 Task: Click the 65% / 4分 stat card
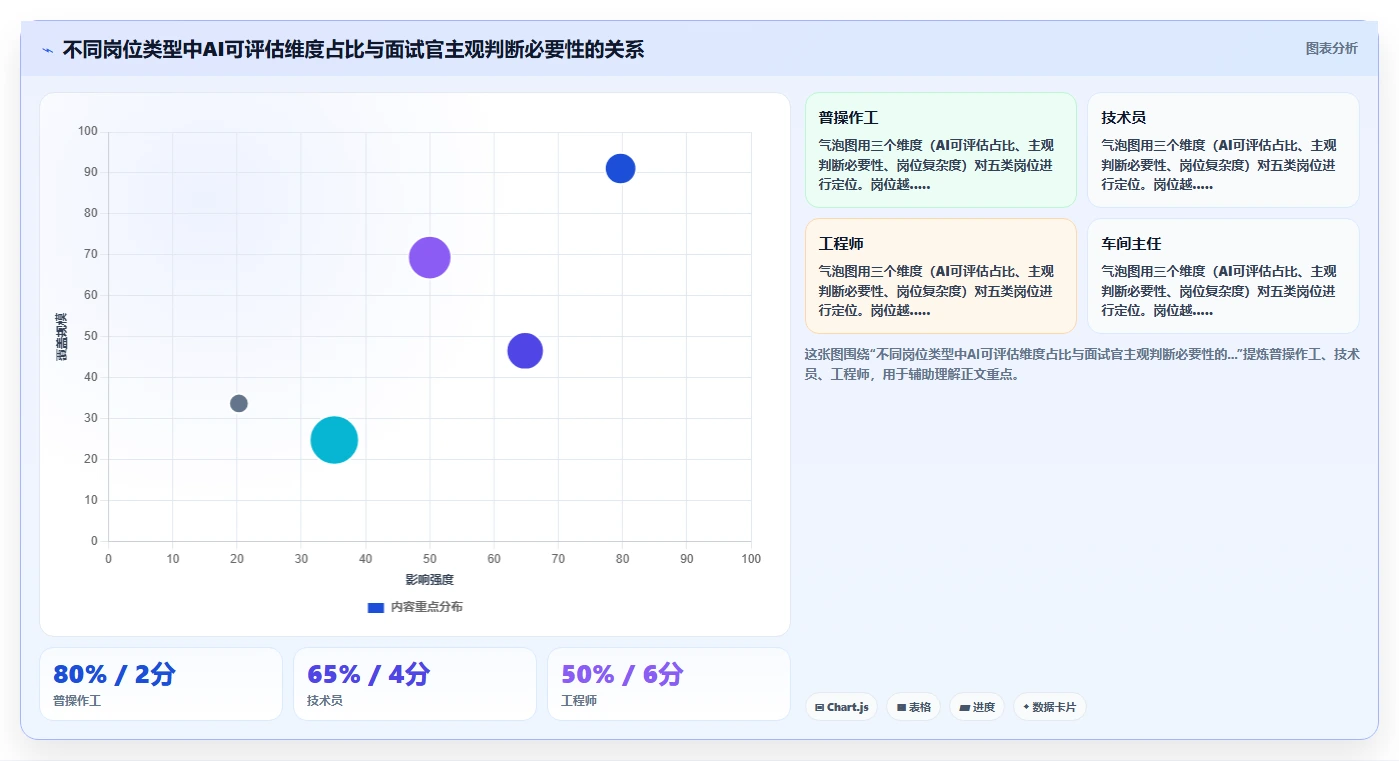click(415, 684)
